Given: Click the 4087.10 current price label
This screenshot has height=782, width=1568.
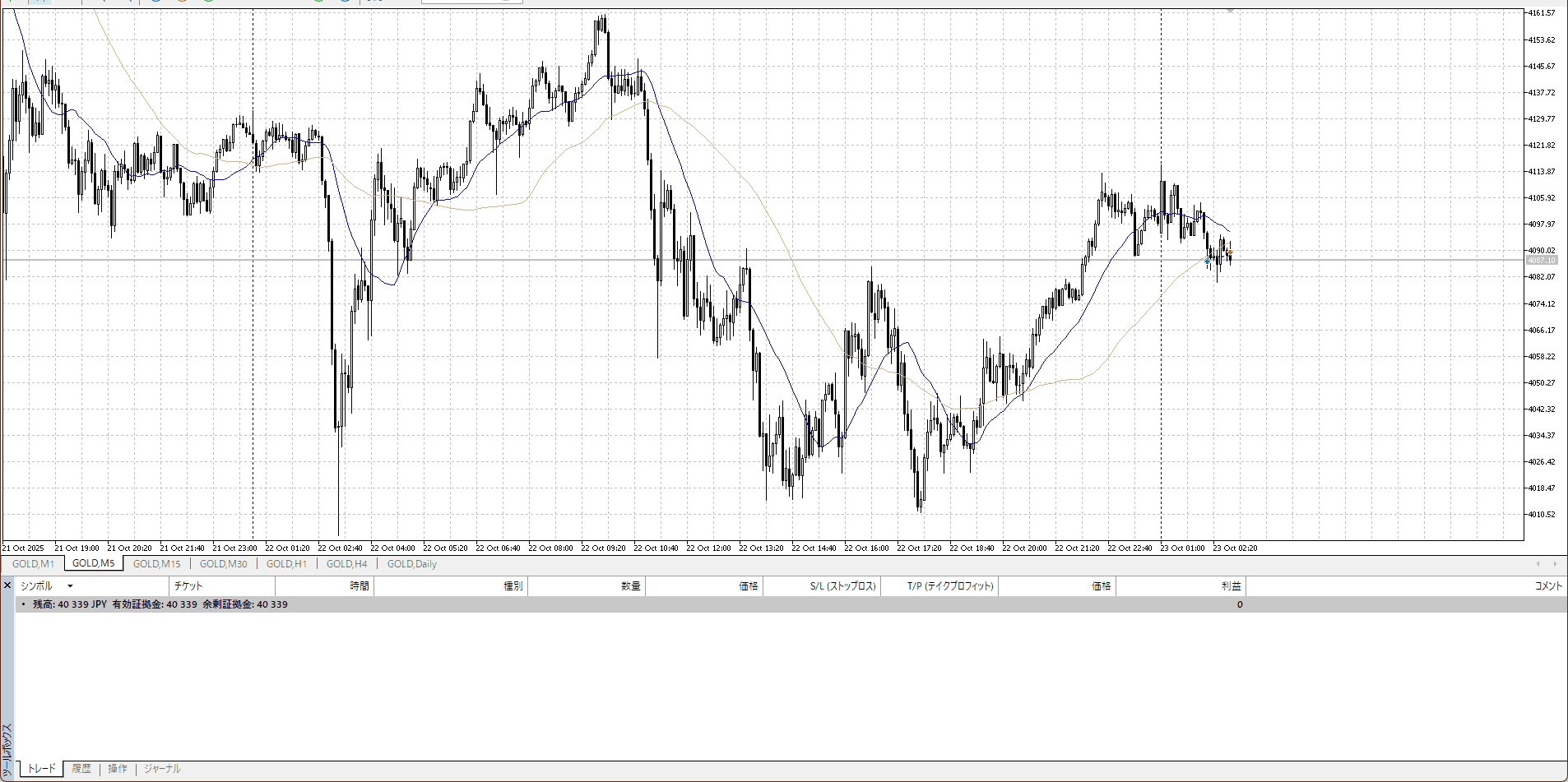Looking at the screenshot, I should (x=1541, y=261).
